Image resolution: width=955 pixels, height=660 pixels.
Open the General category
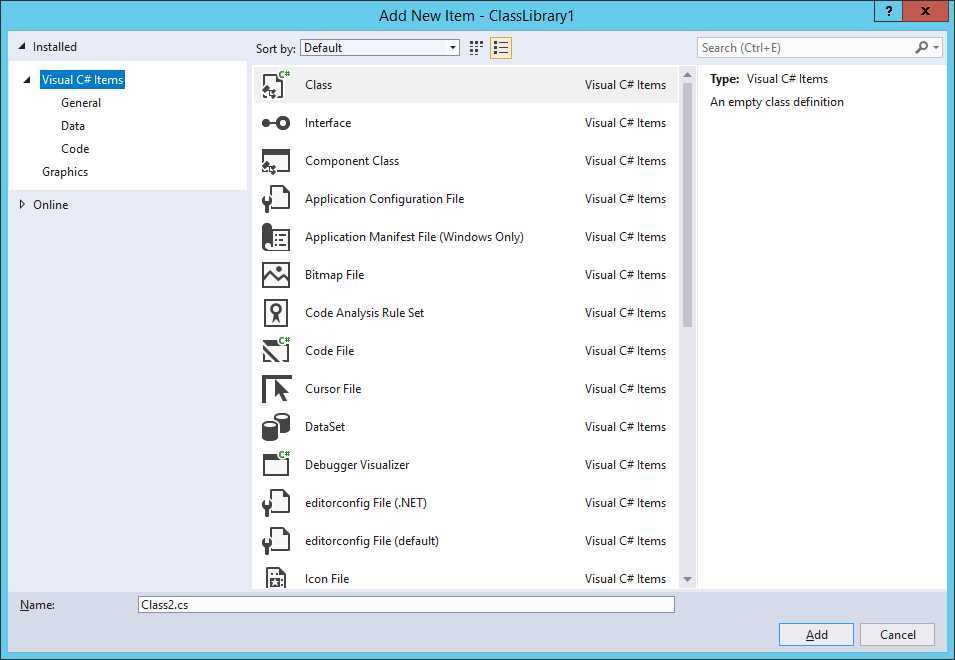click(81, 103)
